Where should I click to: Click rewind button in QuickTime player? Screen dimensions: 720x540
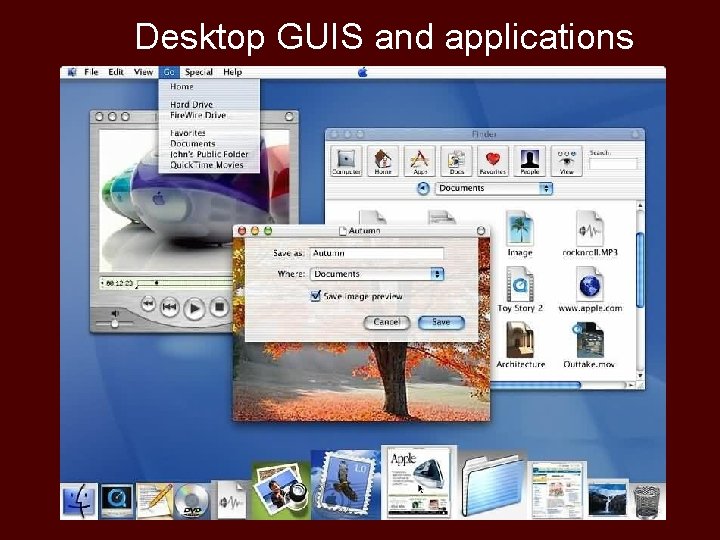coord(148,304)
